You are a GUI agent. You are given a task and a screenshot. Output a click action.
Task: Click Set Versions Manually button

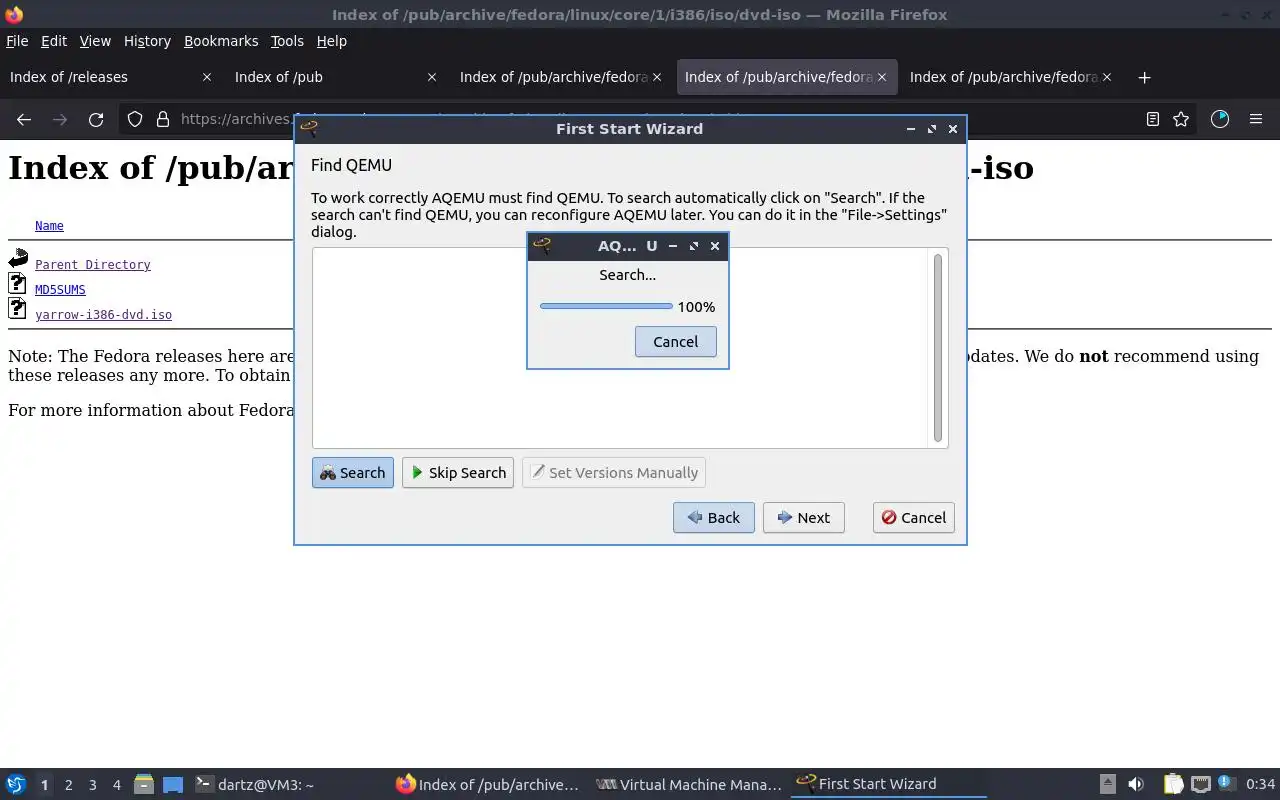click(614, 473)
